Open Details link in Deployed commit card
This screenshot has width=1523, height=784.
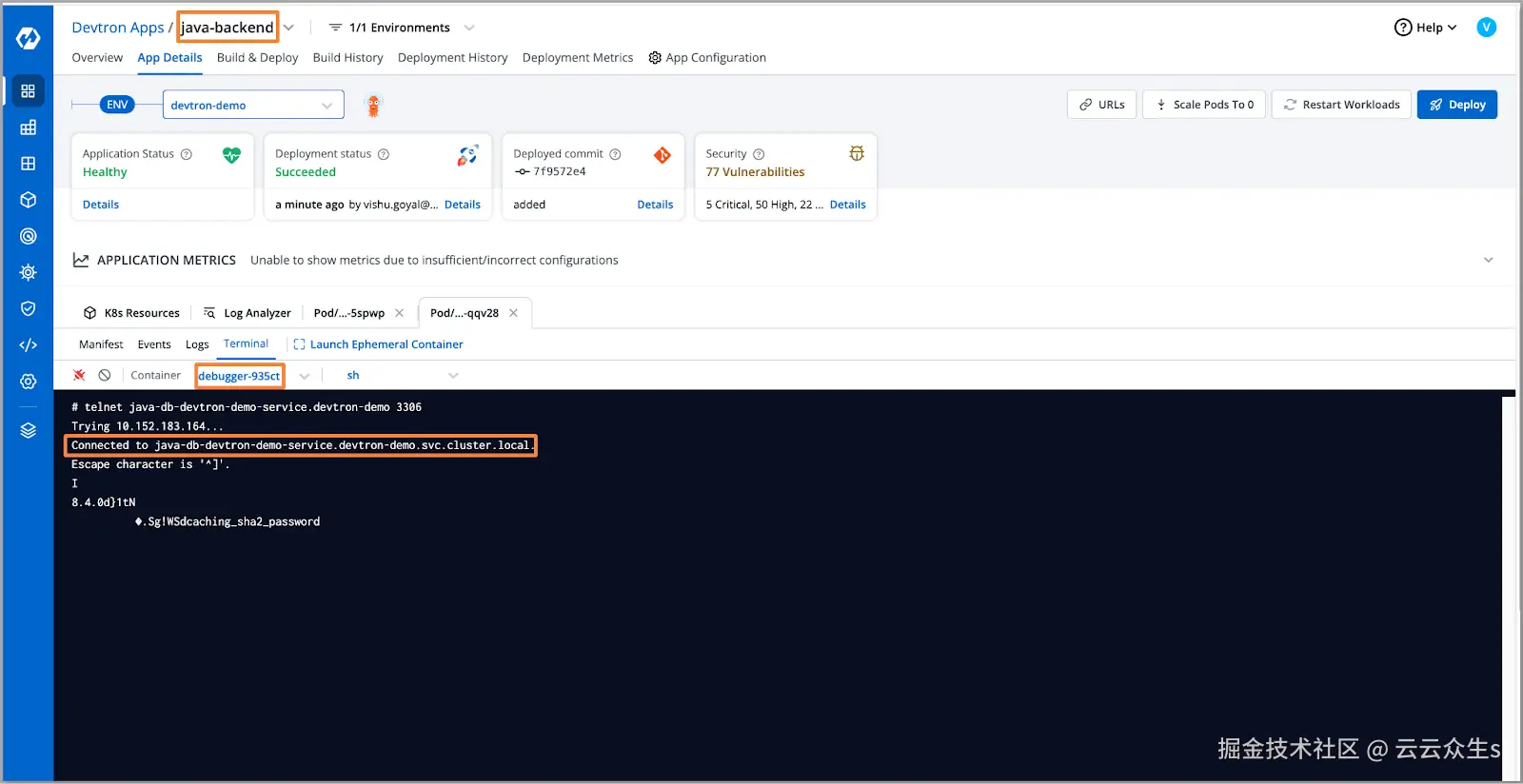(x=655, y=205)
